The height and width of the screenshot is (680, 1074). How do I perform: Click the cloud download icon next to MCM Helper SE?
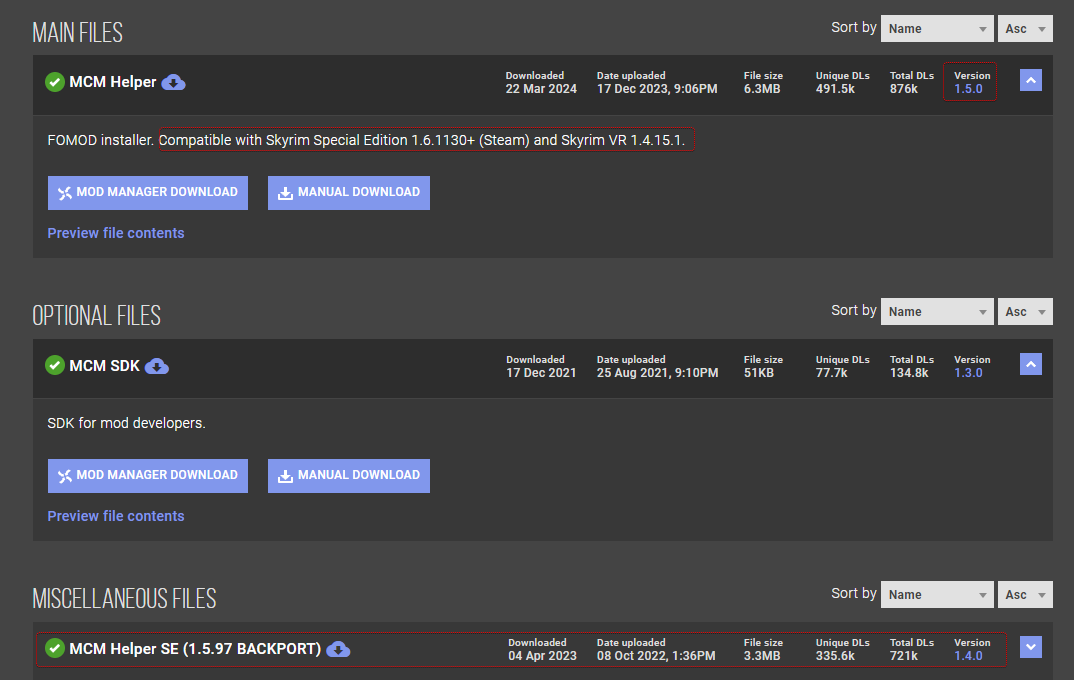click(x=338, y=649)
